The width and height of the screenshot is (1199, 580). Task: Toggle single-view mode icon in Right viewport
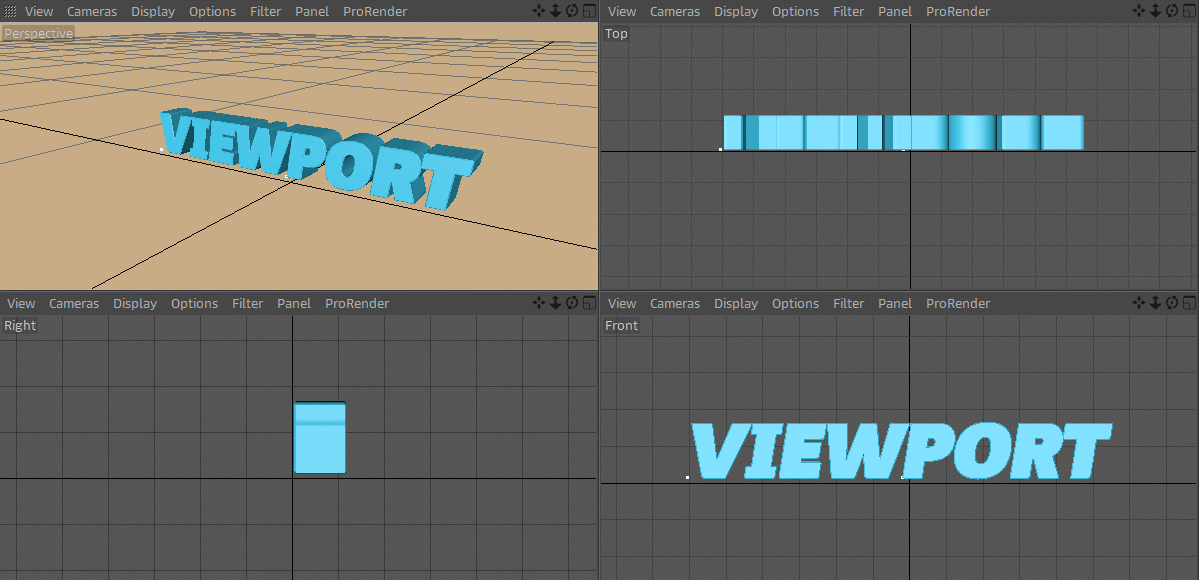[586, 302]
